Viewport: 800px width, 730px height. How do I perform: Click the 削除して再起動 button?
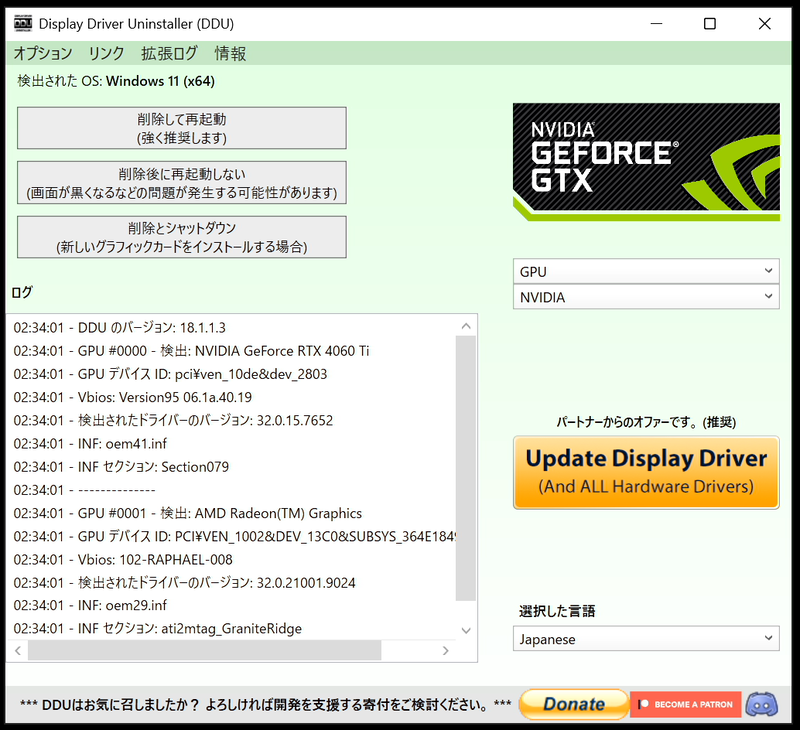click(x=181, y=127)
